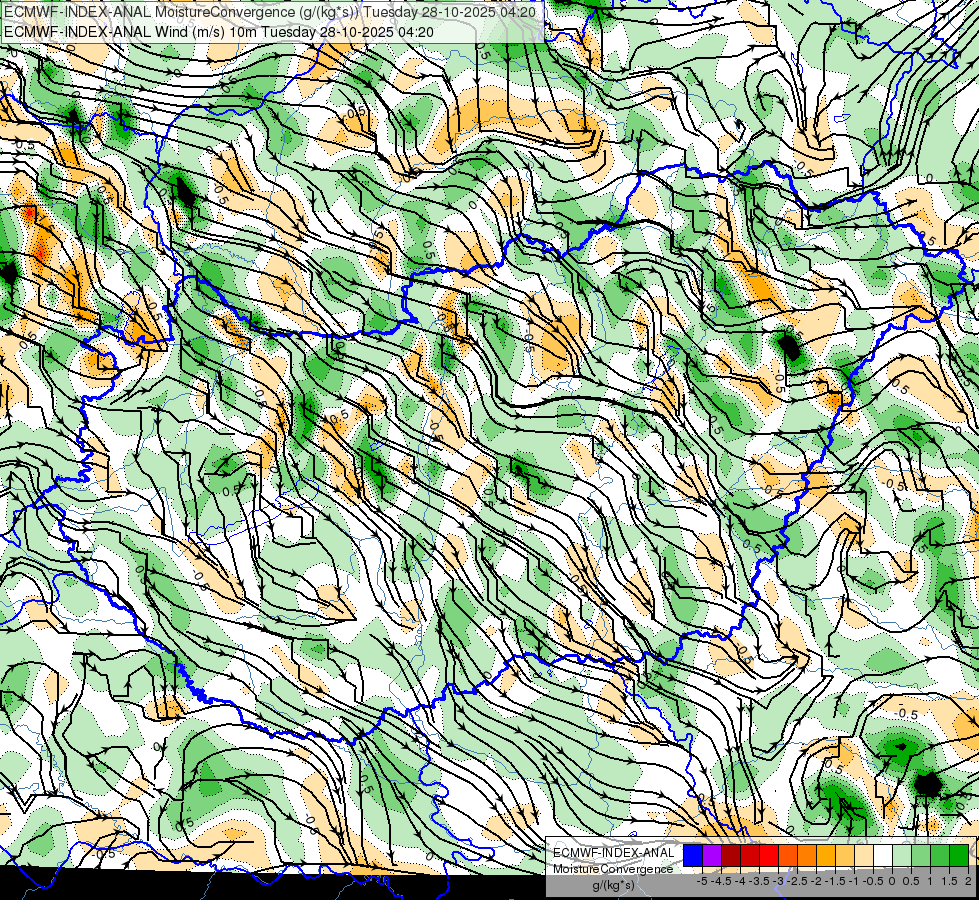Pick the purple swatch in the legend
This screenshot has height=900, width=979.
click(x=712, y=855)
